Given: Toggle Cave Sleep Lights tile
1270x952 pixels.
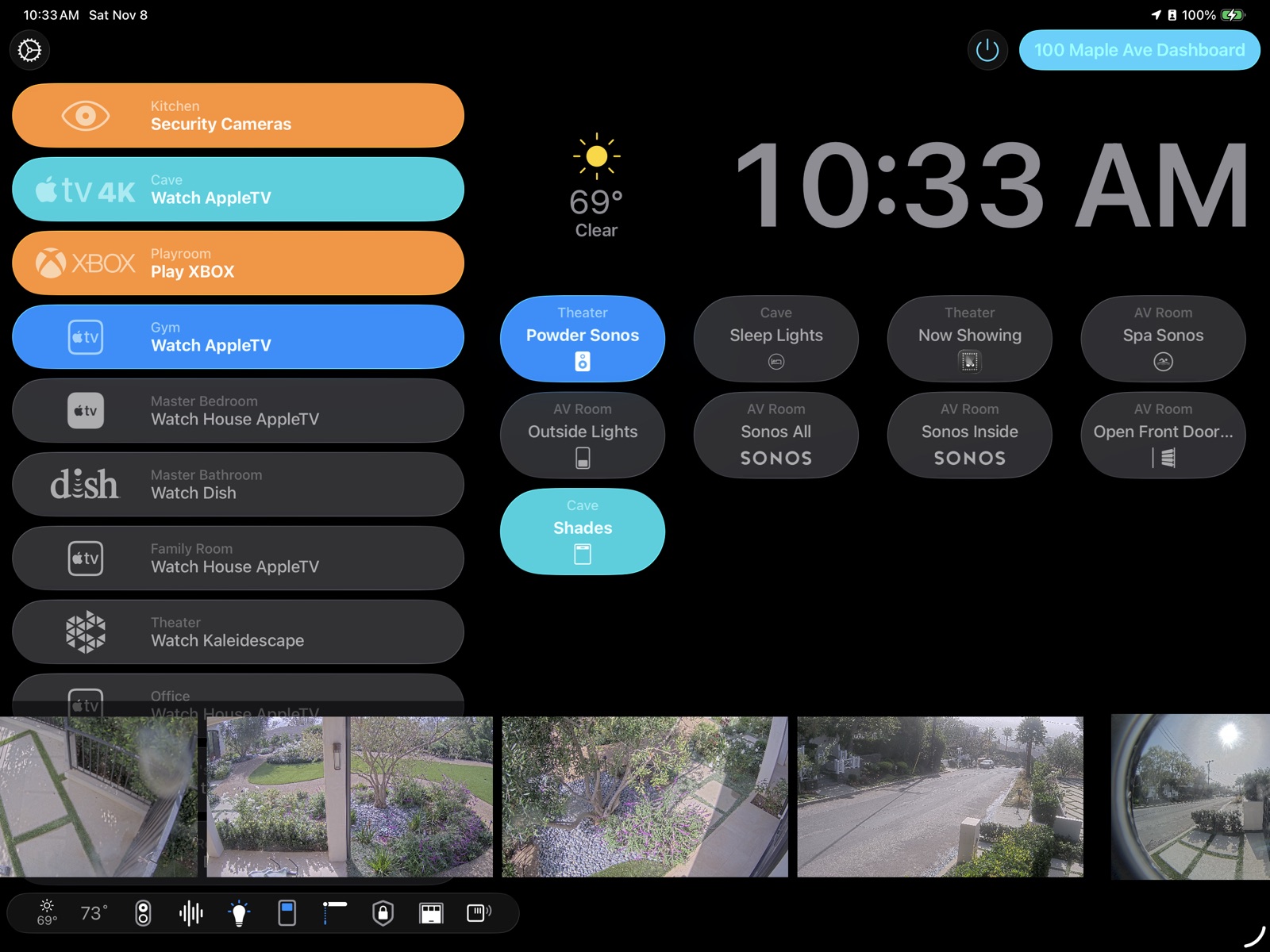Looking at the screenshot, I should coord(776,339).
